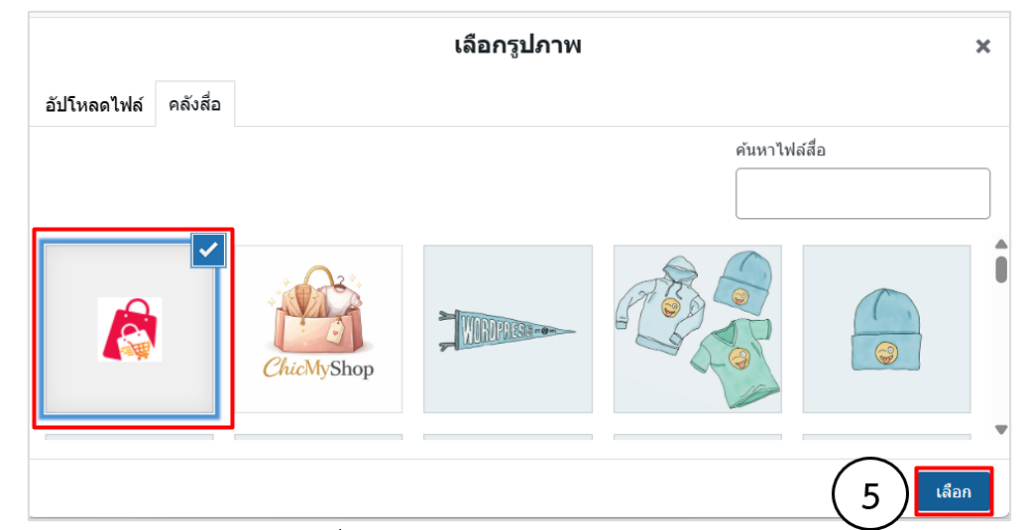Viewport: 1024px width, 530px height.
Task: Choose the ChicMyShop logo thumbnail
Action: (318, 329)
